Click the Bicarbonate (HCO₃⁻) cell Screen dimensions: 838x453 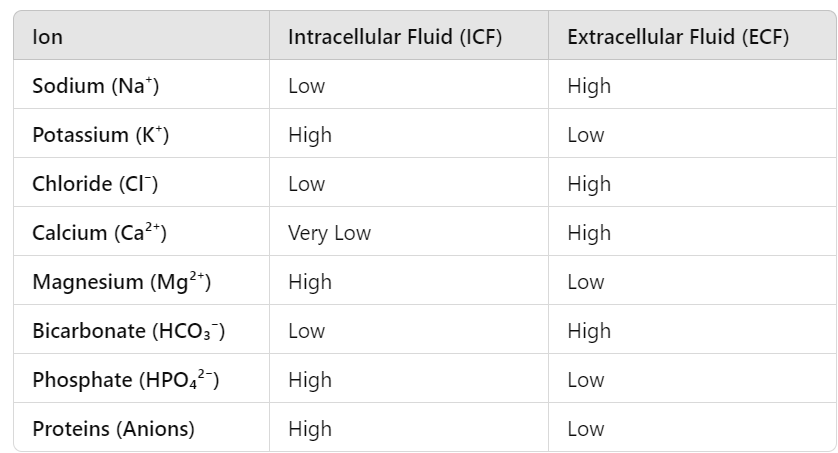128,331
